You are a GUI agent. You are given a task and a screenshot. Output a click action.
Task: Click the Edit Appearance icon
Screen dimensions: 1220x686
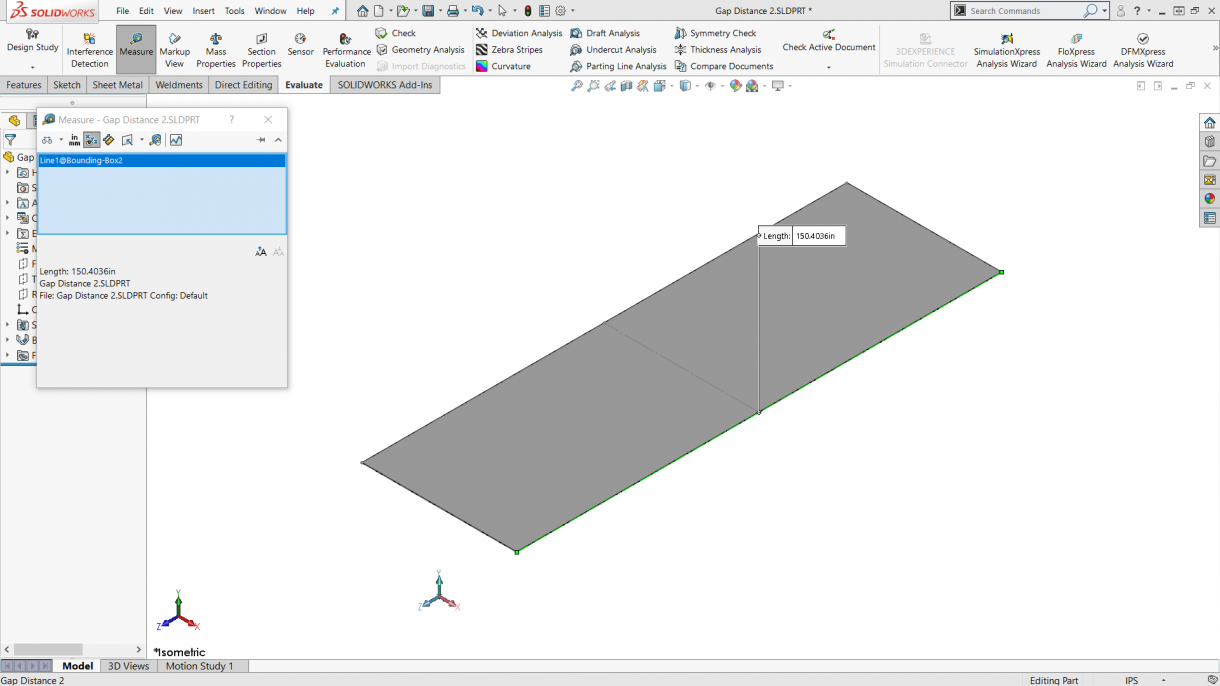(736, 86)
